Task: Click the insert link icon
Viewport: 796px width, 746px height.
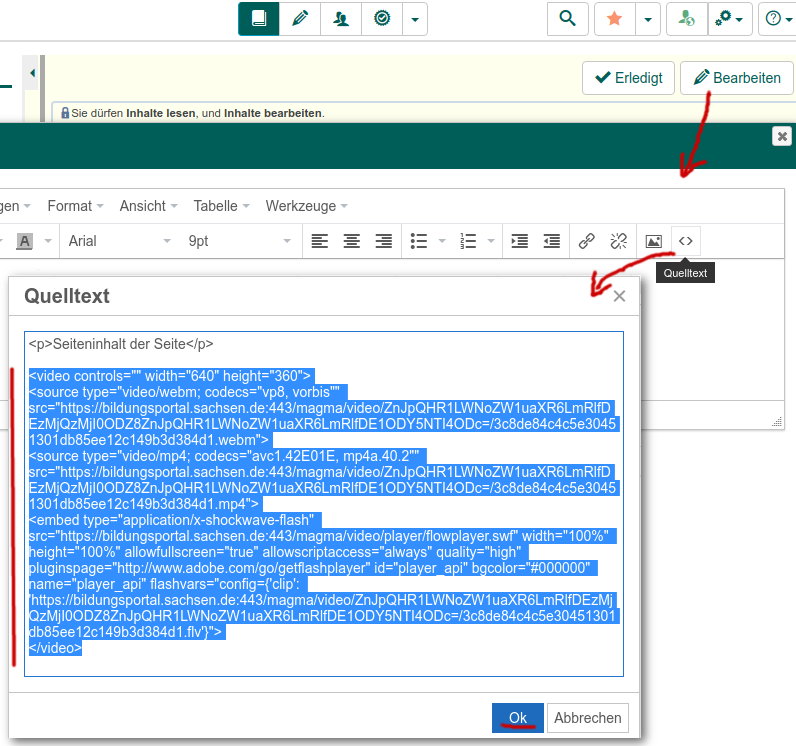Action: point(587,241)
